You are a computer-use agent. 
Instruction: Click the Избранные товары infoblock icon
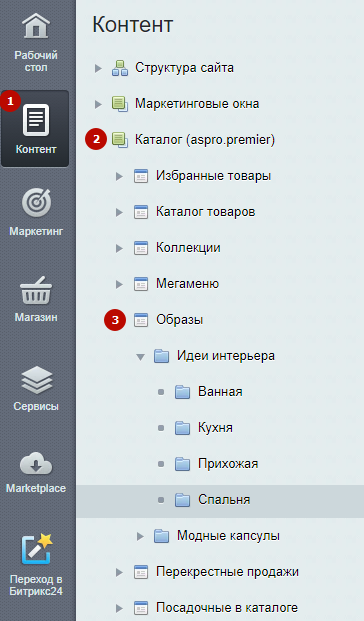coord(141,176)
